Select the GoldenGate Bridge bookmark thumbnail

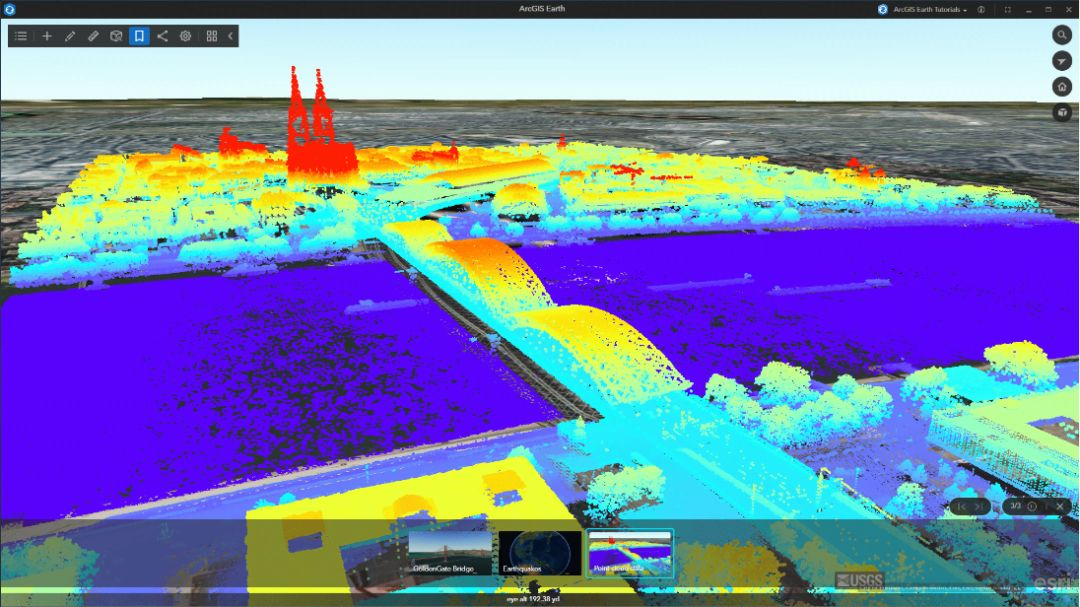[450, 552]
